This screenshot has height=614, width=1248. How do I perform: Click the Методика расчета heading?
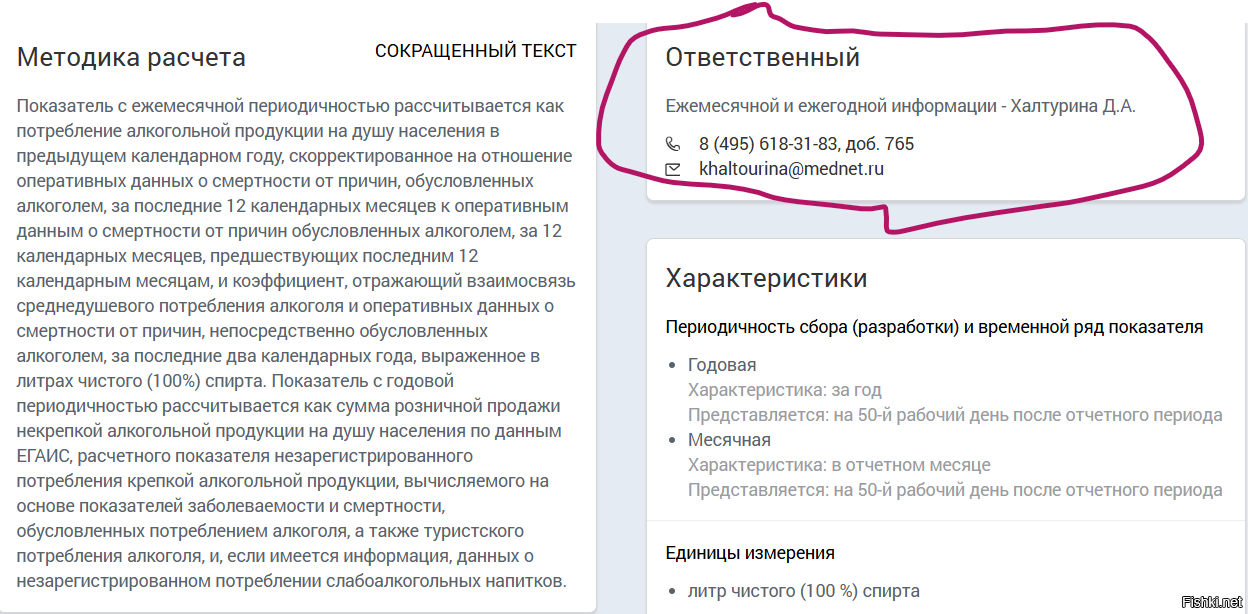pyautogui.click(x=131, y=57)
